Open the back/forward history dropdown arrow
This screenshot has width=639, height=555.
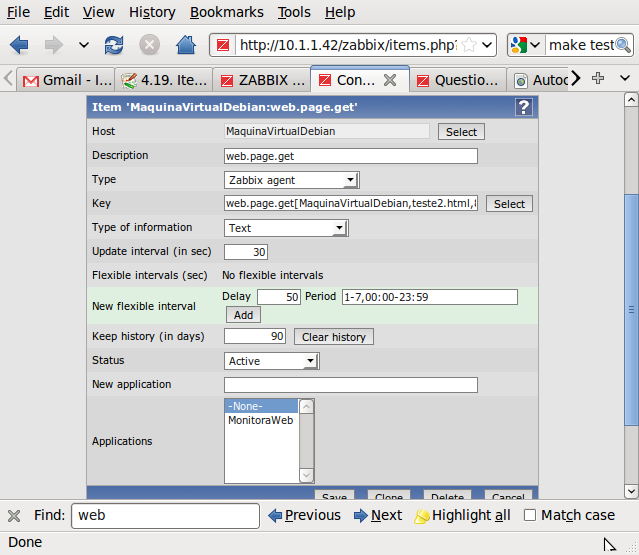coord(84,45)
